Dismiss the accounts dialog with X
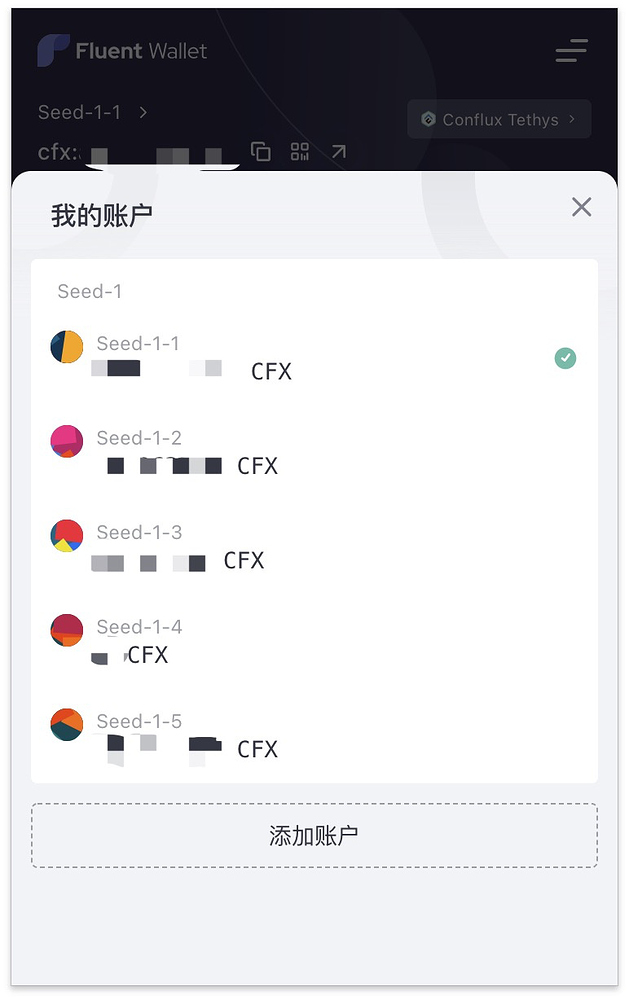This screenshot has height=1000, width=628. tap(581, 206)
